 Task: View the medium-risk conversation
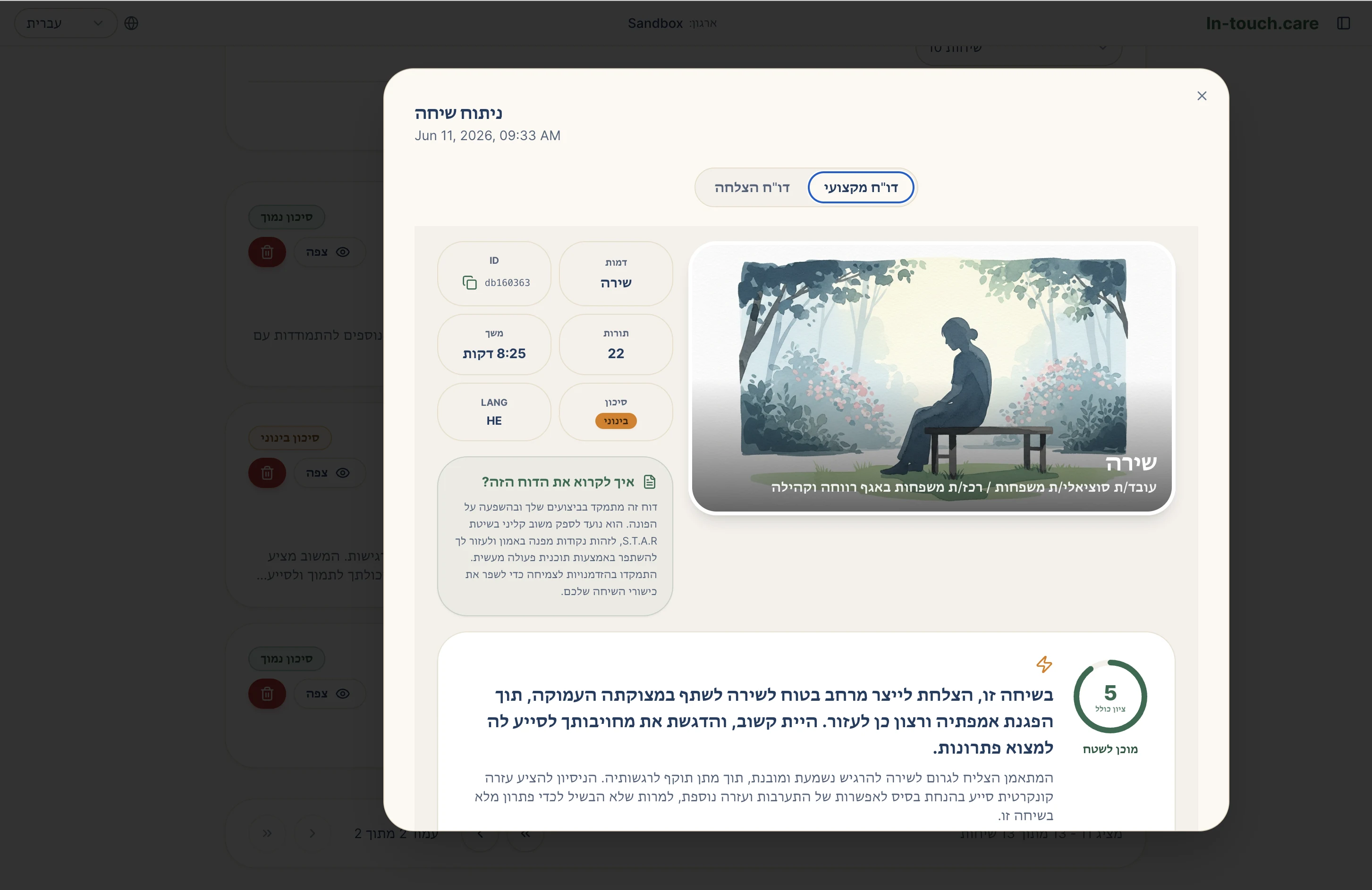[x=329, y=472]
